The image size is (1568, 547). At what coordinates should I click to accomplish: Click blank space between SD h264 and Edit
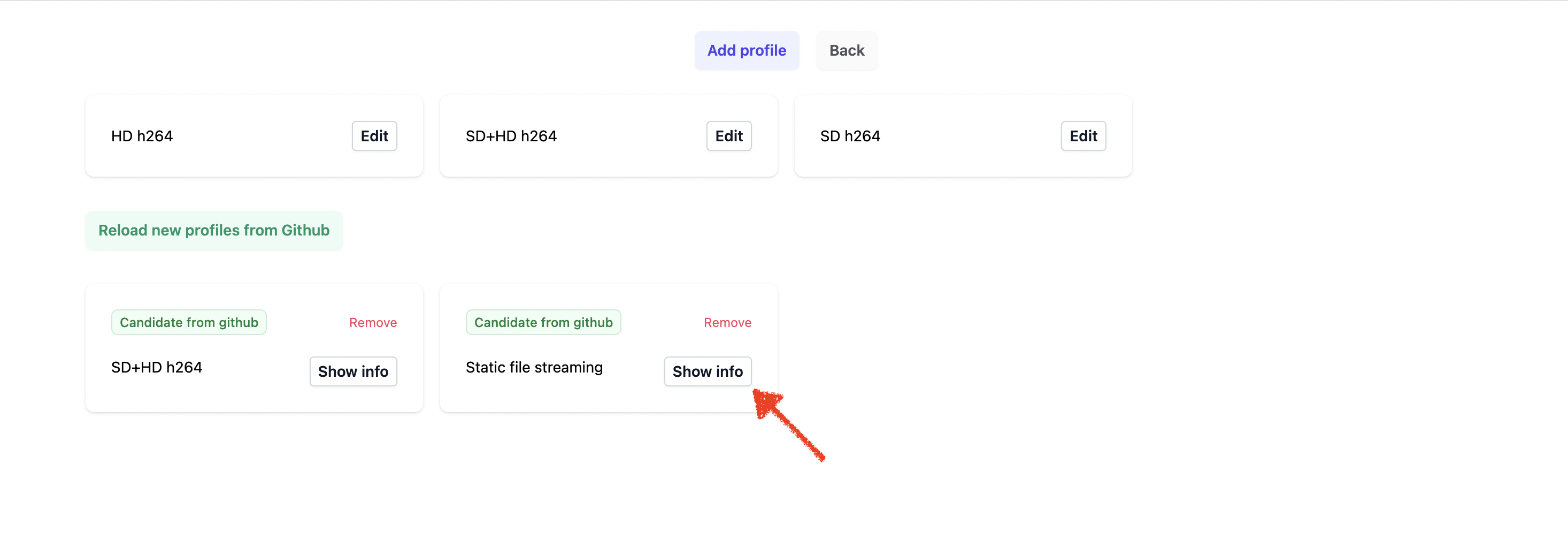(970, 136)
